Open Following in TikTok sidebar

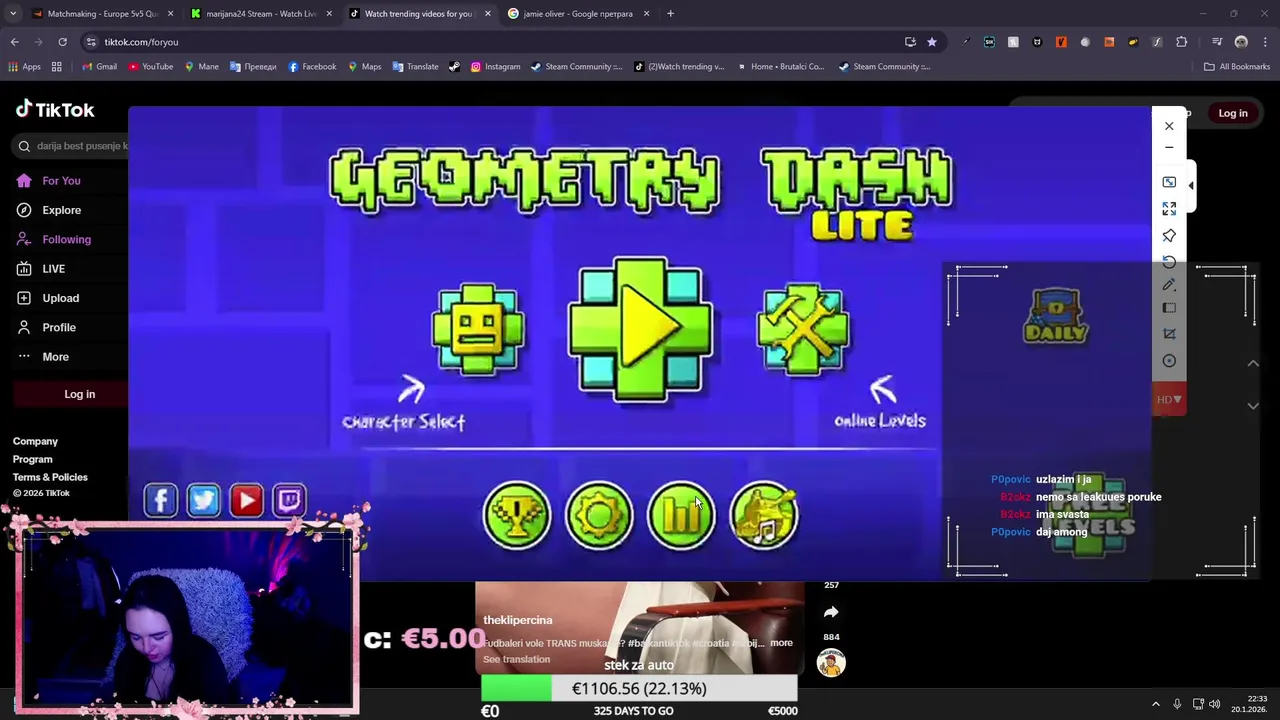[64, 239]
